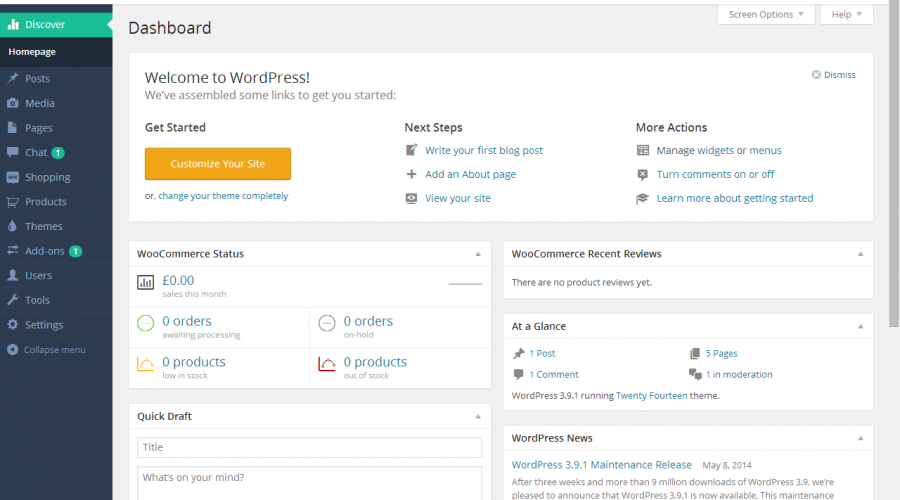This screenshot has height=500, width=900.
Task: Open the Help dropdown
Action: point(846,15)
